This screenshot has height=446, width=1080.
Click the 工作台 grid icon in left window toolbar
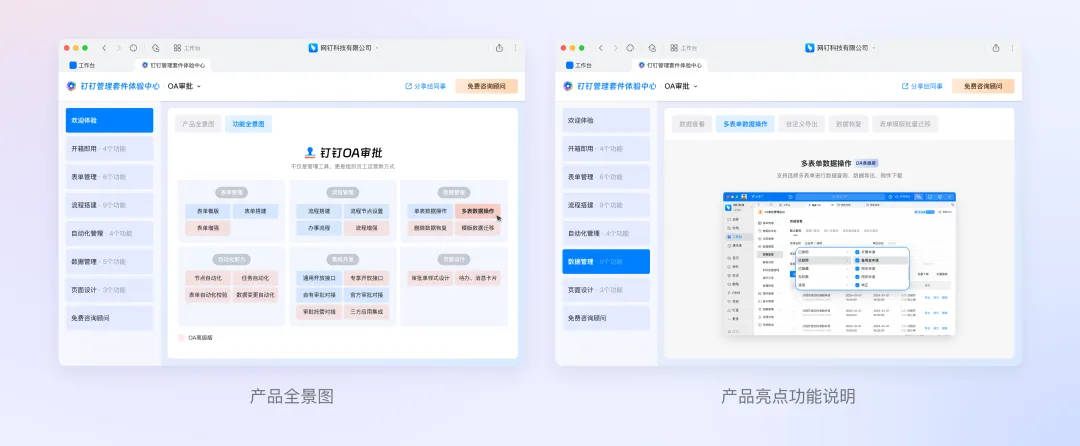pos(177,48)
